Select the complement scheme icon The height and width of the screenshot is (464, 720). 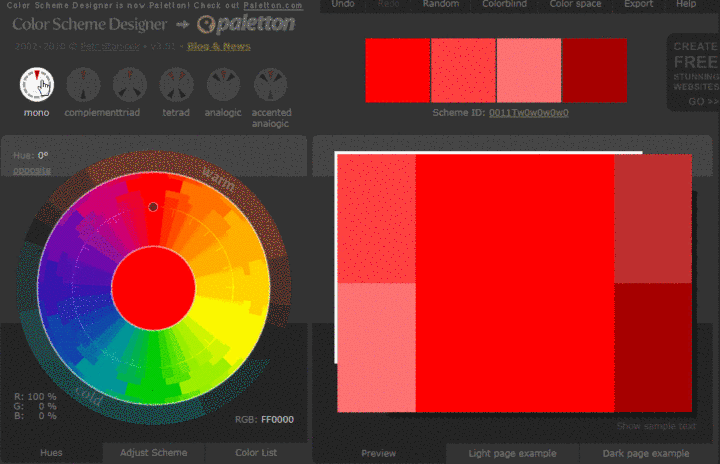click(x=83, y=85)
